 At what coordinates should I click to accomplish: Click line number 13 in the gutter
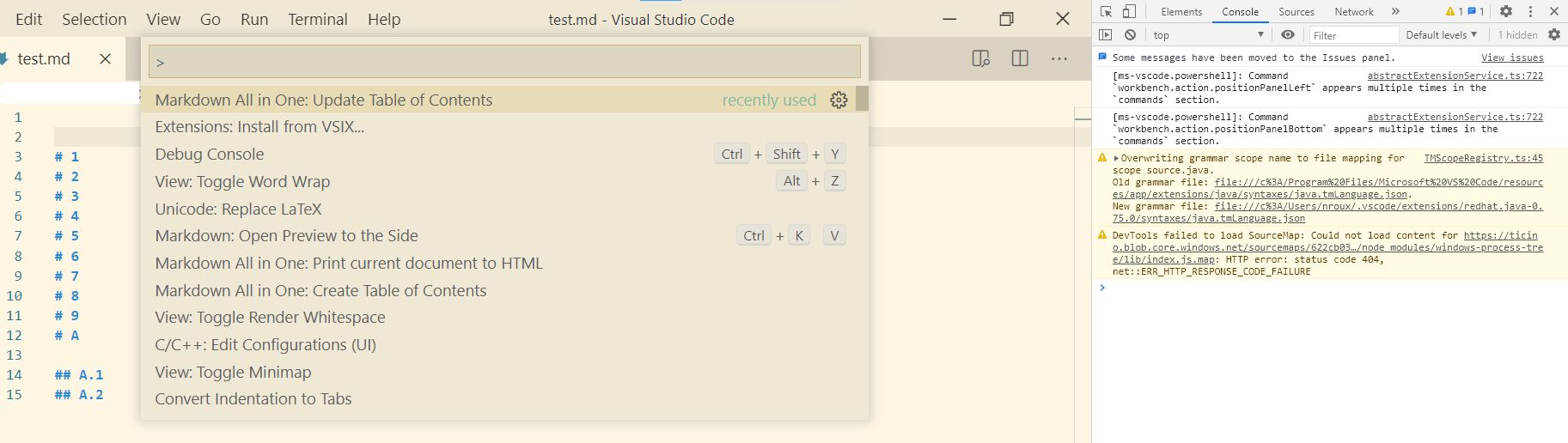15,355
